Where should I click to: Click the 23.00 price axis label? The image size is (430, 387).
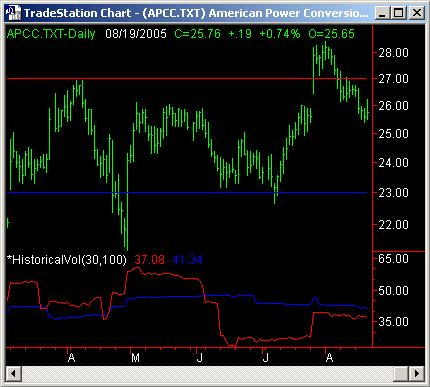pyautogui.click(x=393, y=193)
